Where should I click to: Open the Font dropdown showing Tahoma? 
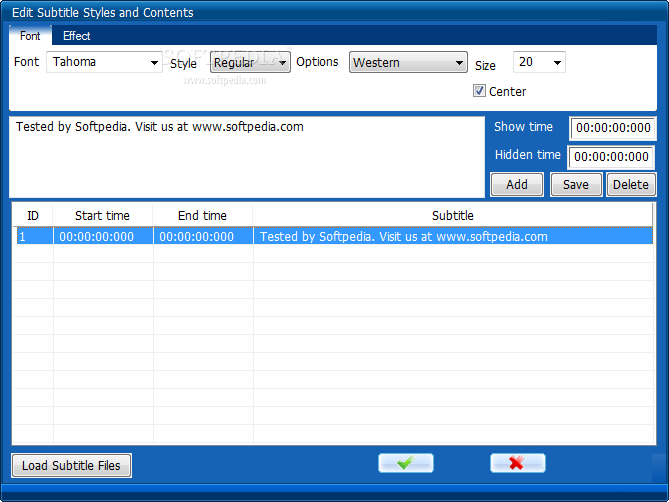(104, 62)
